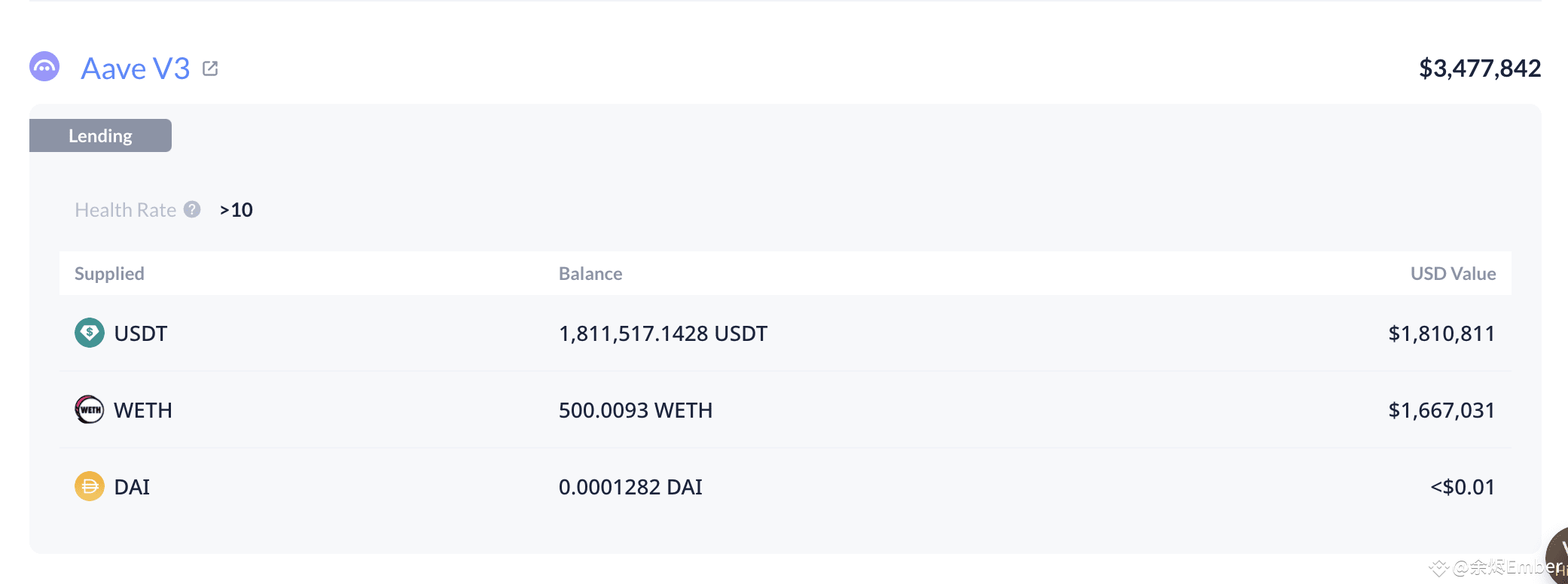Click the USD Value column header
This screenshot has width=1568, height=584.
click(1453, 273)
